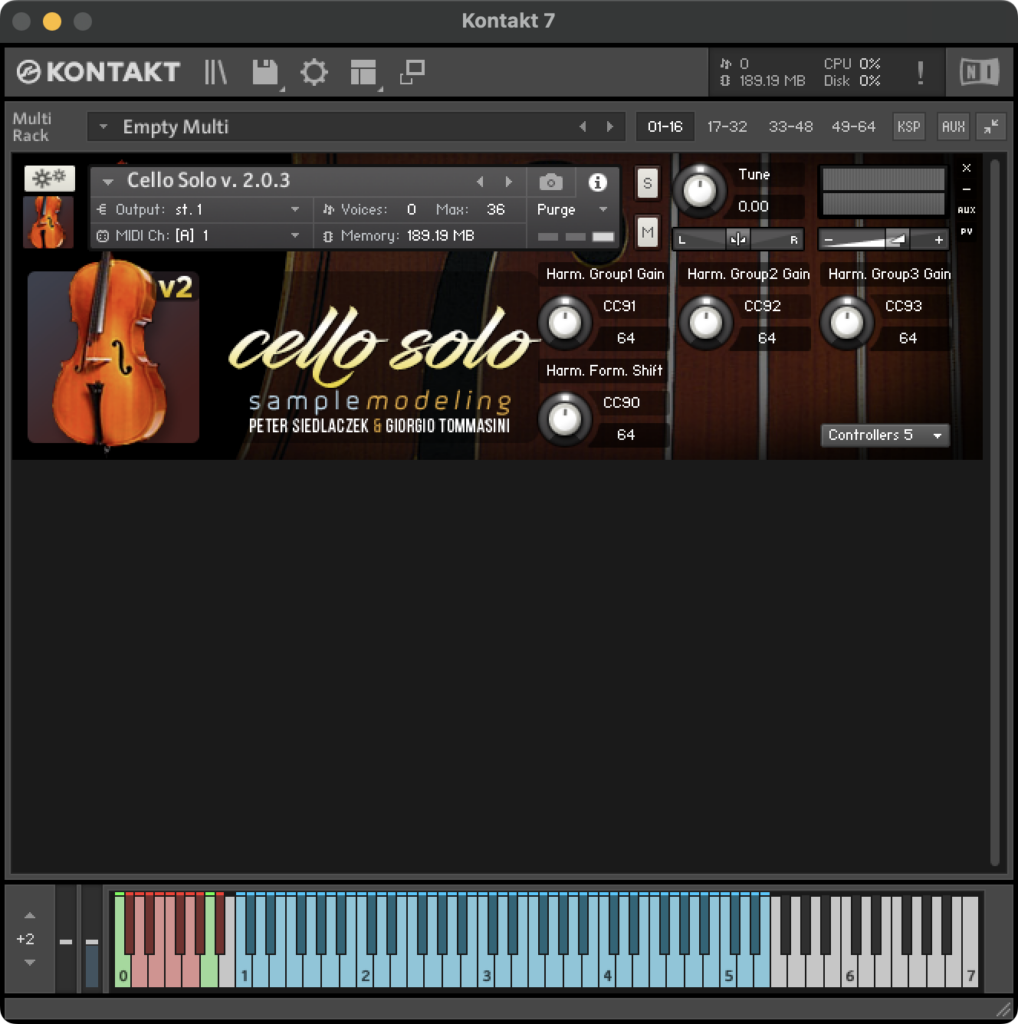Click the Harm. Form. Shift knob
The height and width of the screenshot is (1024, 1018).
[x=565, y=418]
